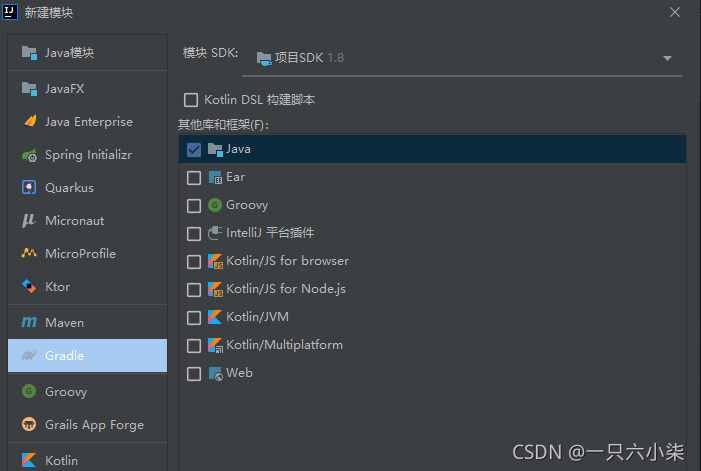Image resolution: width=701 pixels, height=471 pixels.
Task: Select Quarkus label
Action: point(69,188)
